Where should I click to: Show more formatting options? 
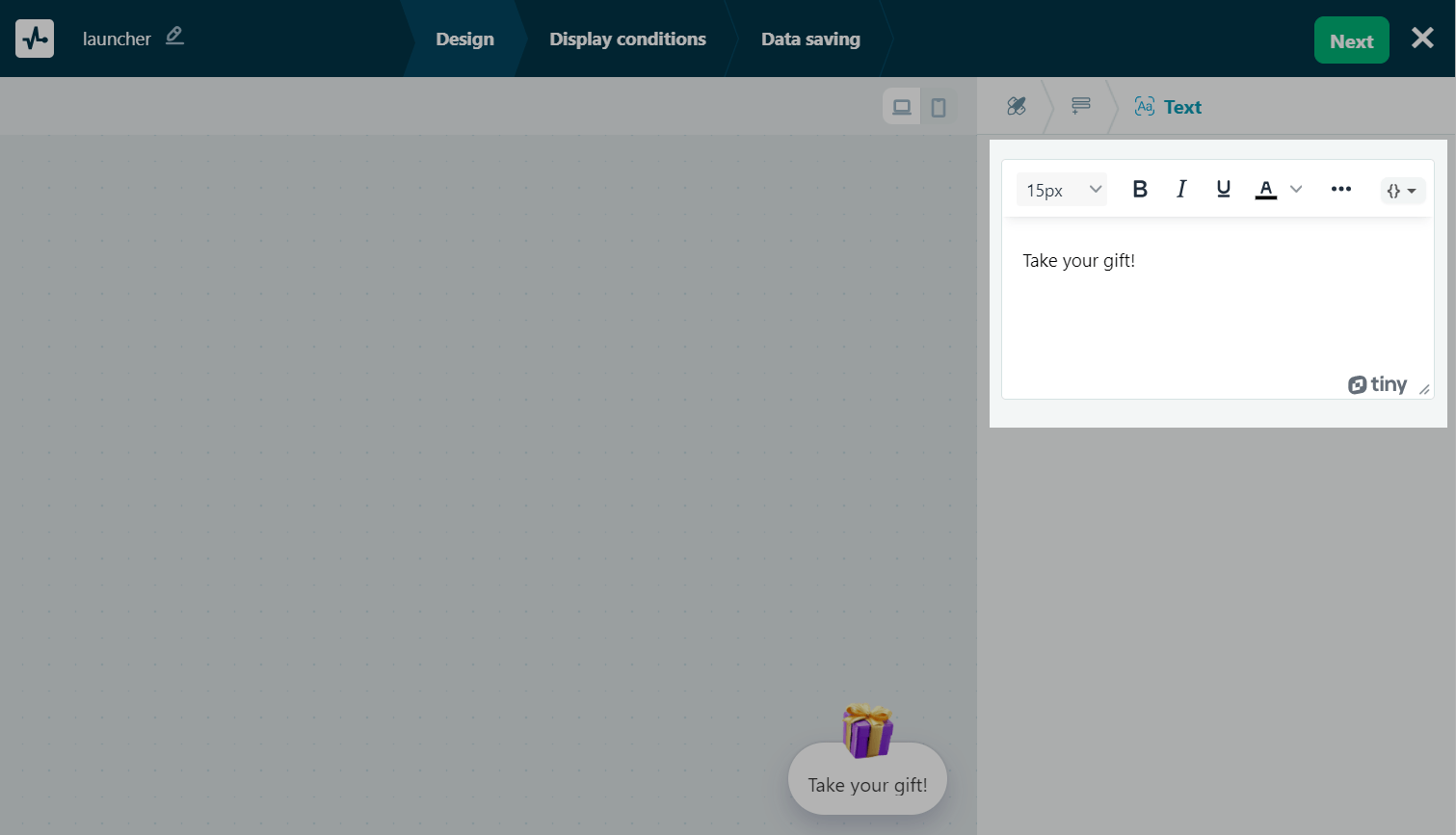point(1341,190)
